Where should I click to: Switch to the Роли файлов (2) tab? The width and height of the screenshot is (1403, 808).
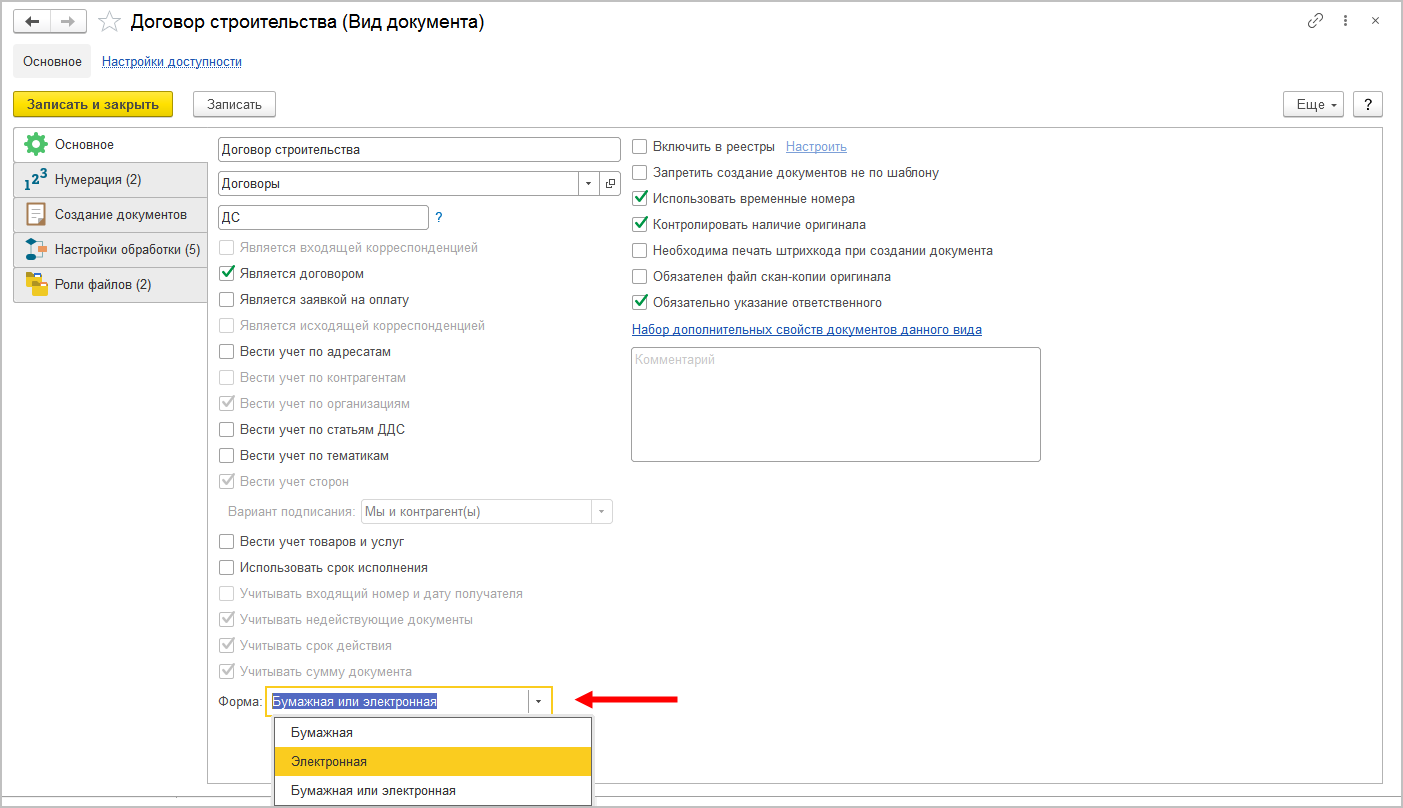(111, 284)
